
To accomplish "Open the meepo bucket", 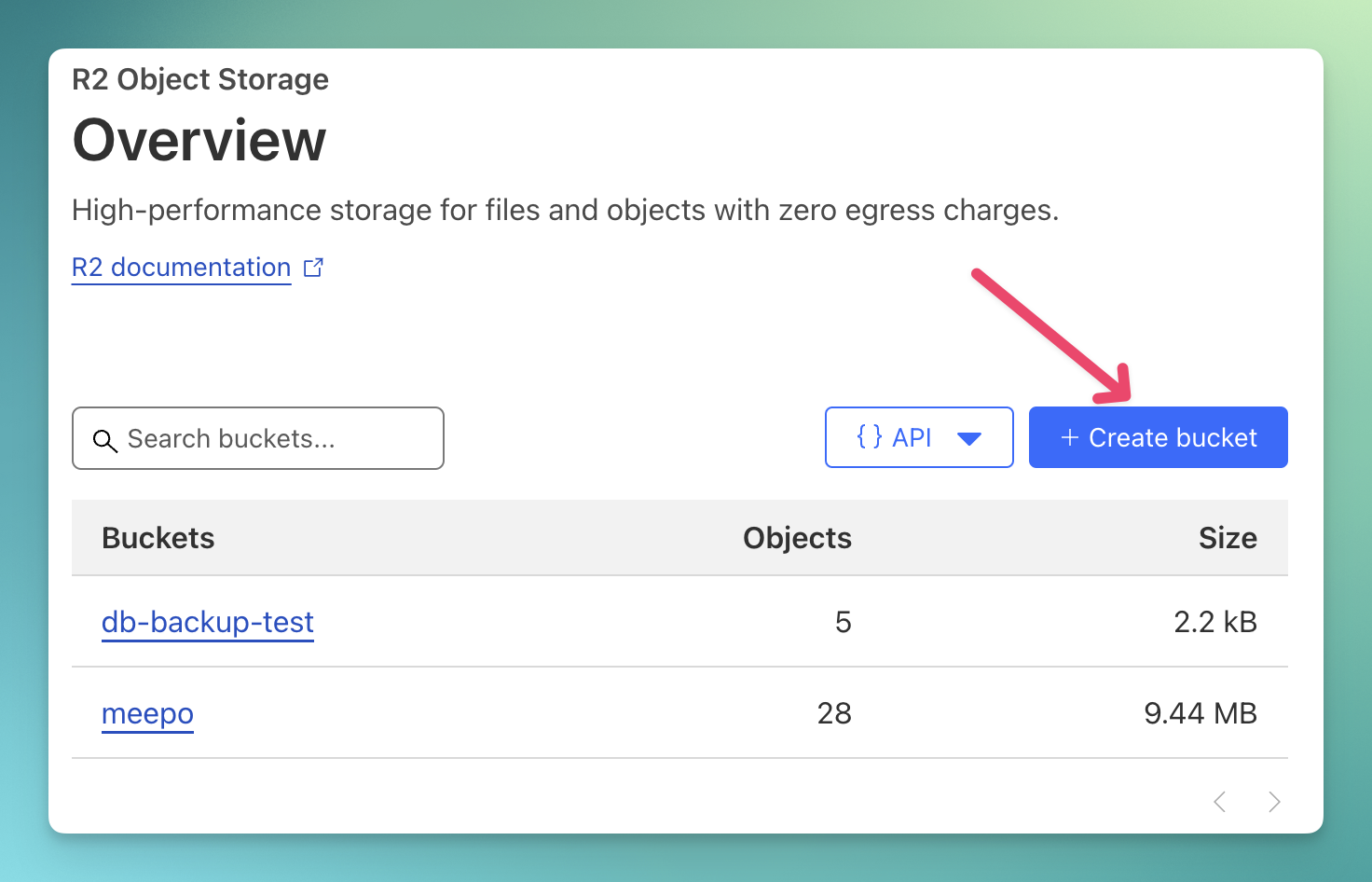I will pos(147,713).
